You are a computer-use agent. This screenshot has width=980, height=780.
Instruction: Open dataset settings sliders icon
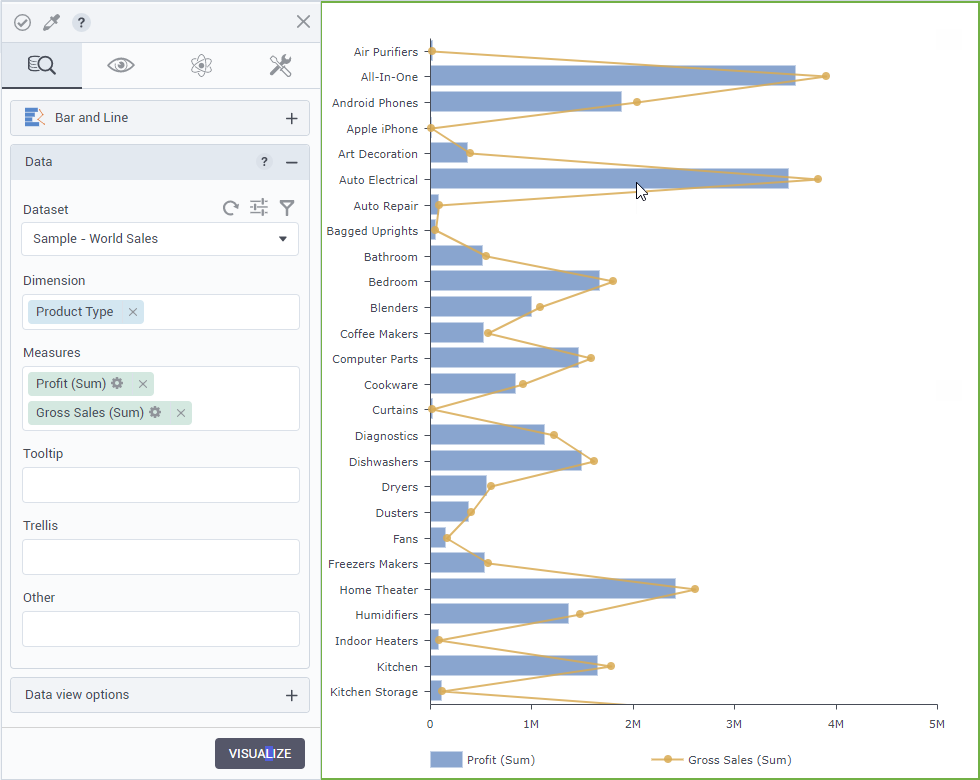pyautogui.click(x=259, y=207)
